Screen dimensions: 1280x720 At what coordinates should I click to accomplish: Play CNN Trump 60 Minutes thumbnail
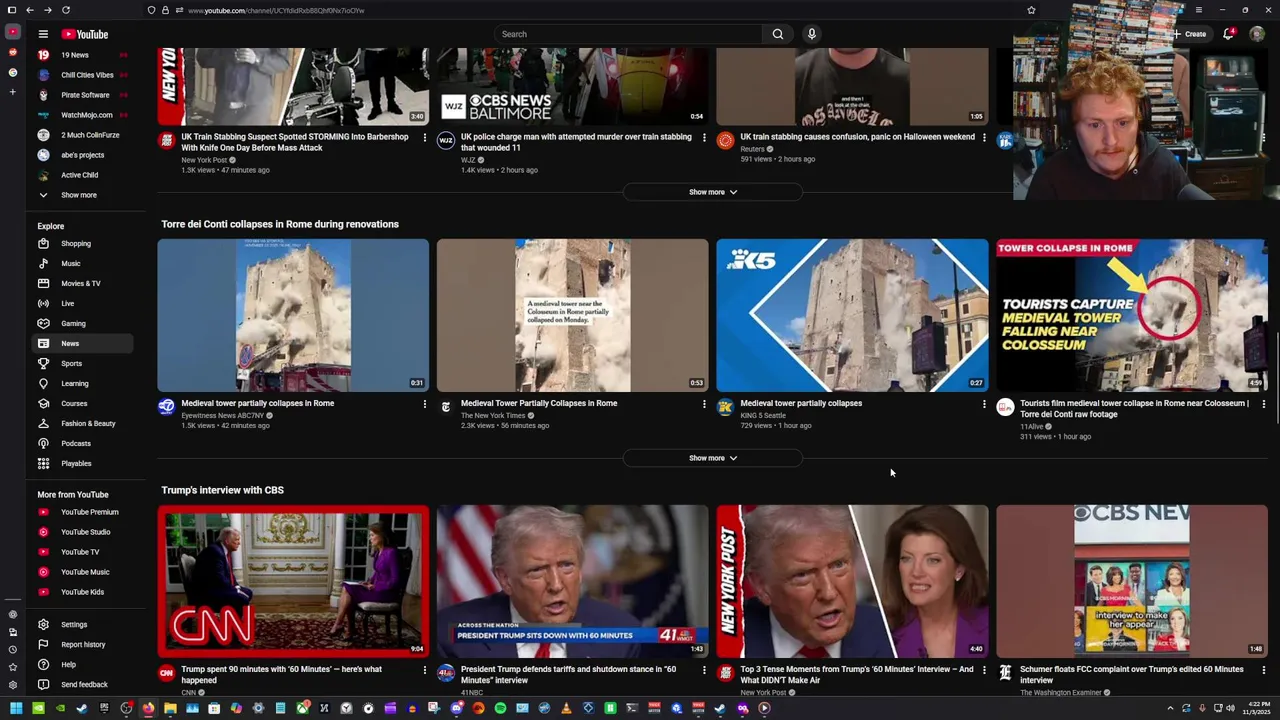293,581
